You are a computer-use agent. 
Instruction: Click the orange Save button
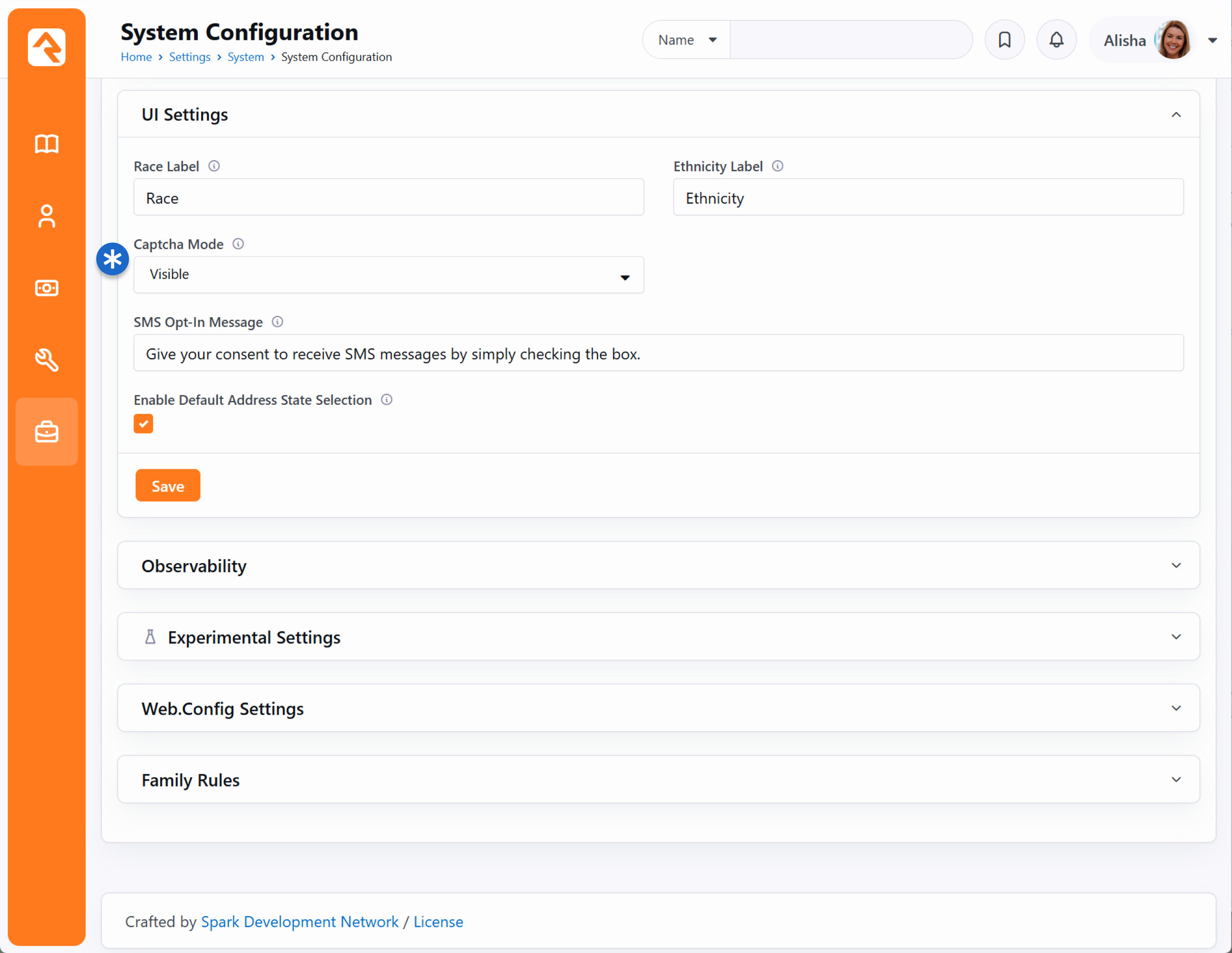click(167, 486)
